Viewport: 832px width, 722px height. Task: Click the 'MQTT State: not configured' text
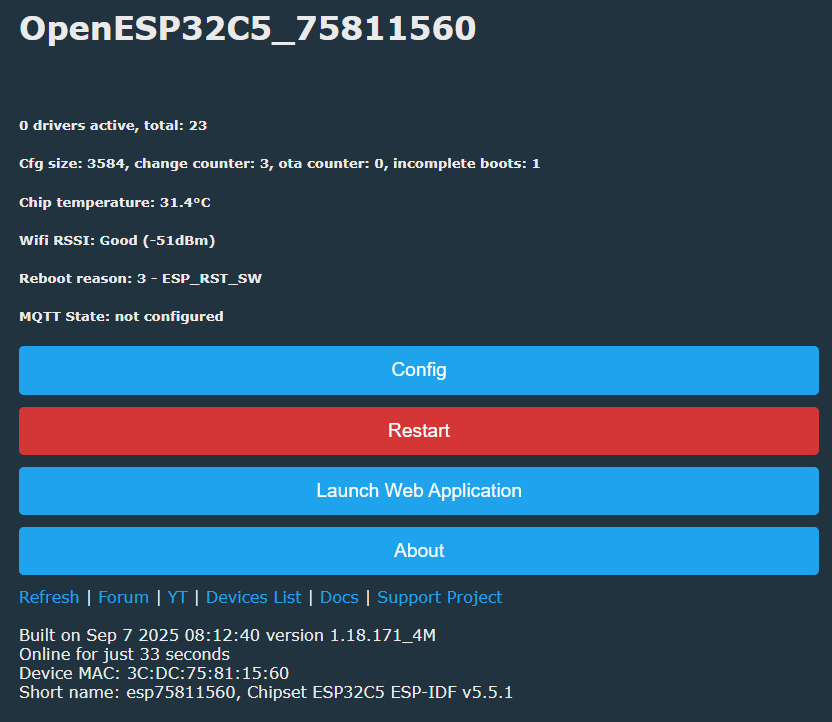point(121,317)
